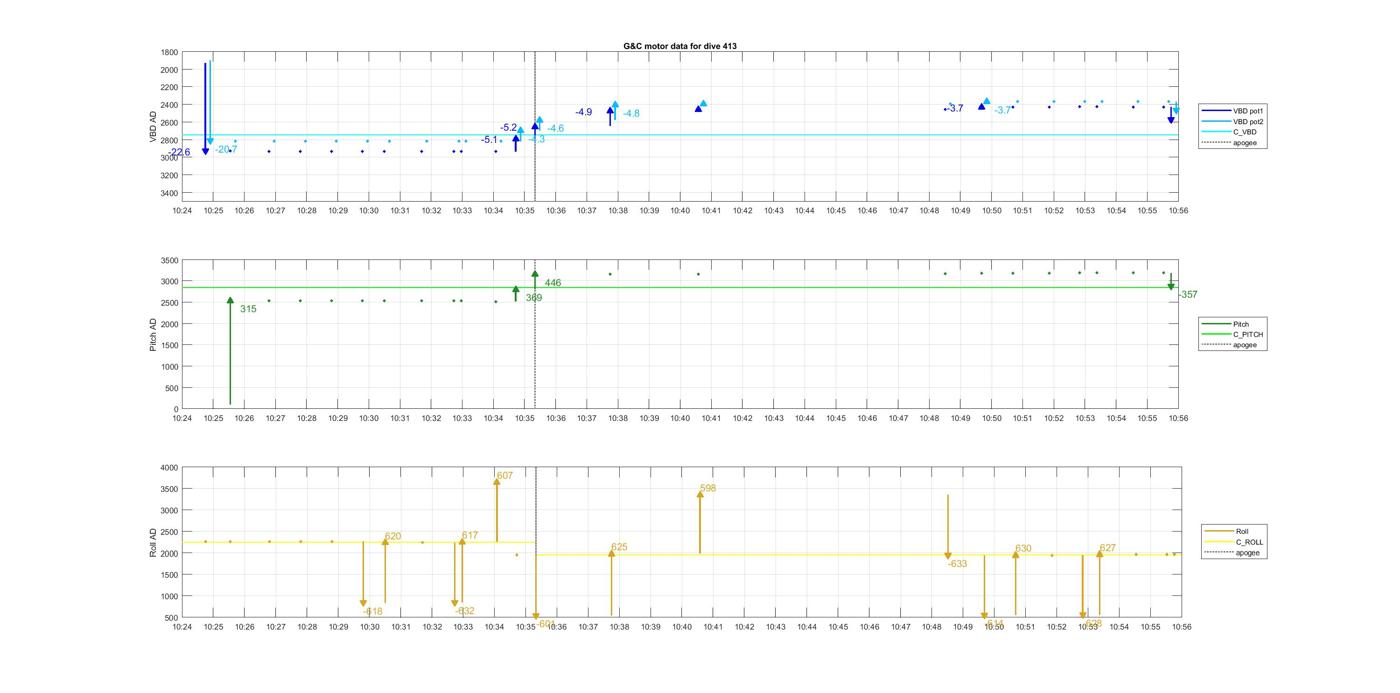Click the -4.9 VBD pot1 label
1400x693 pixels.
click(583, 112)
